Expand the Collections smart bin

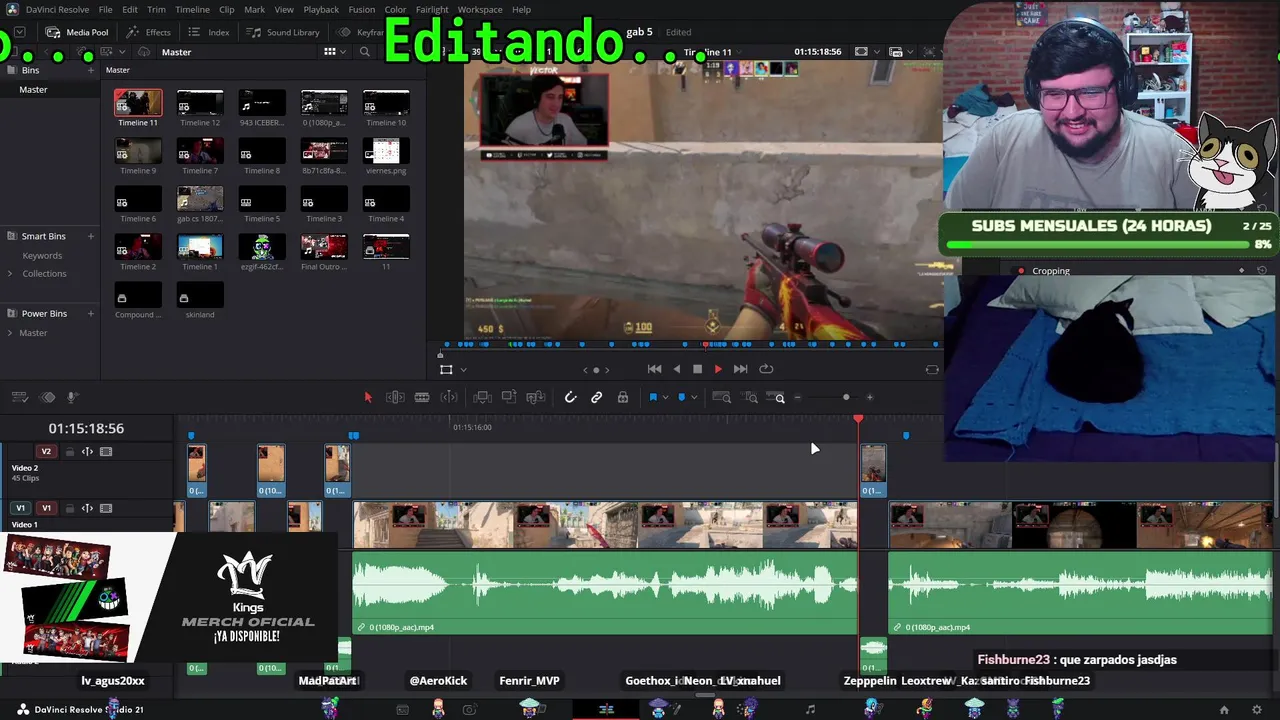[10, 273]
